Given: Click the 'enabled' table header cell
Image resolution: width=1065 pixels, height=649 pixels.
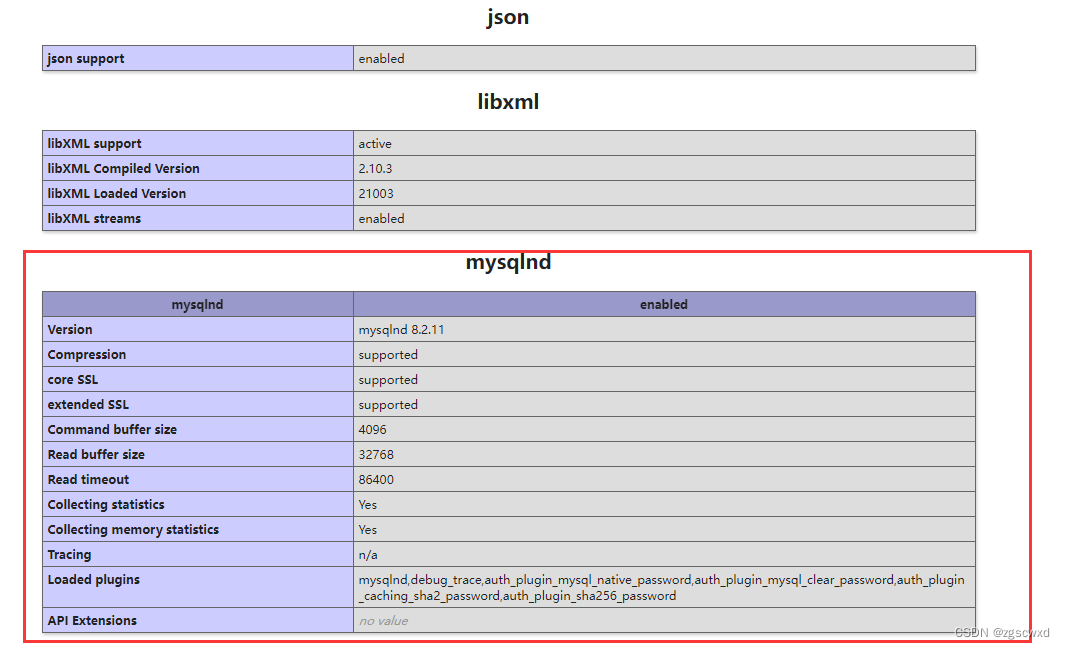Looking at the screenshot, I should (x=664, y=304).
